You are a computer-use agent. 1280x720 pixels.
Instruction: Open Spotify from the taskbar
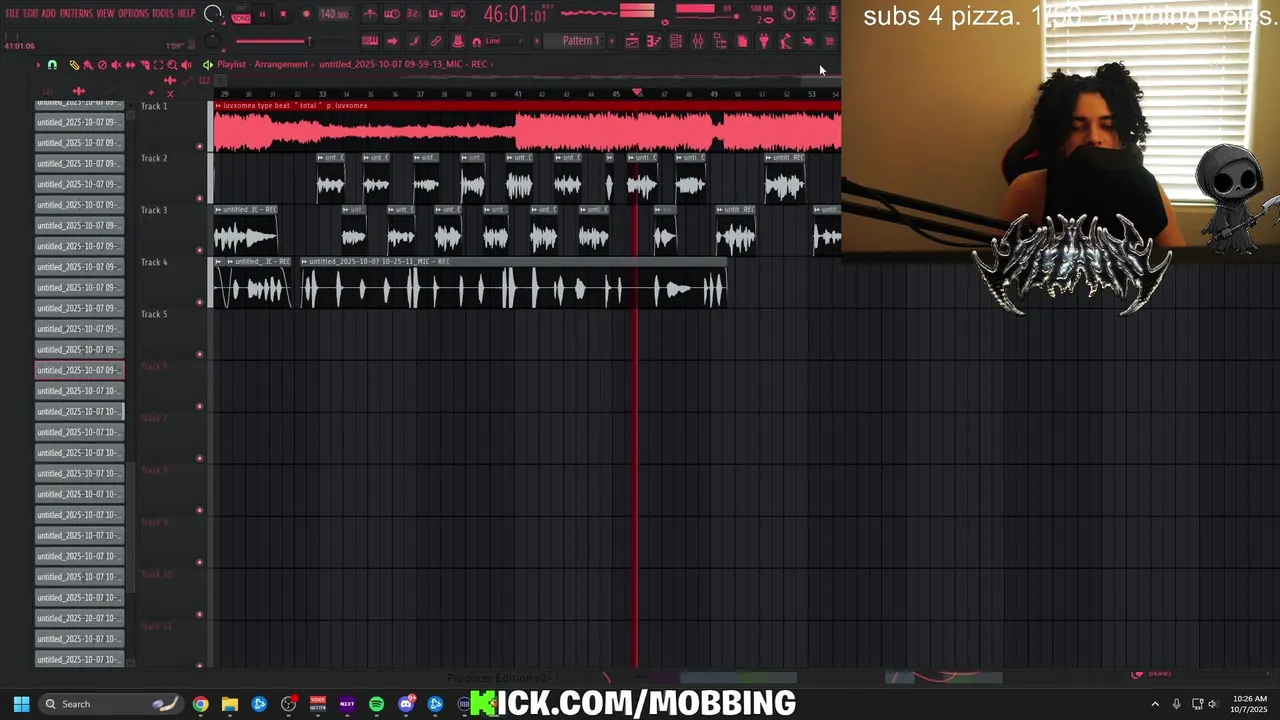pyautogui.click(x=376, y=704)
